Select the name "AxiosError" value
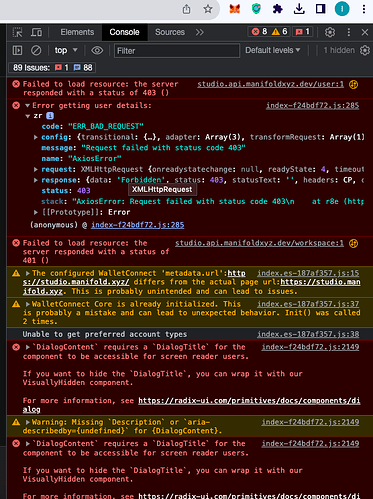Viewport: 373px width, 499px height. click(95, 158)
